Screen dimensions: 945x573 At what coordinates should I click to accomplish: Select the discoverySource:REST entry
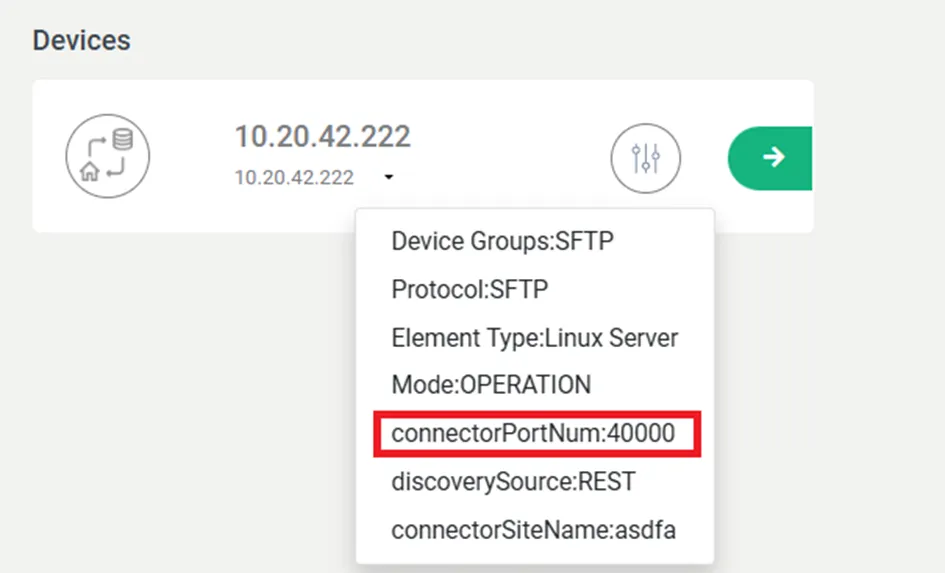[513, 481]
